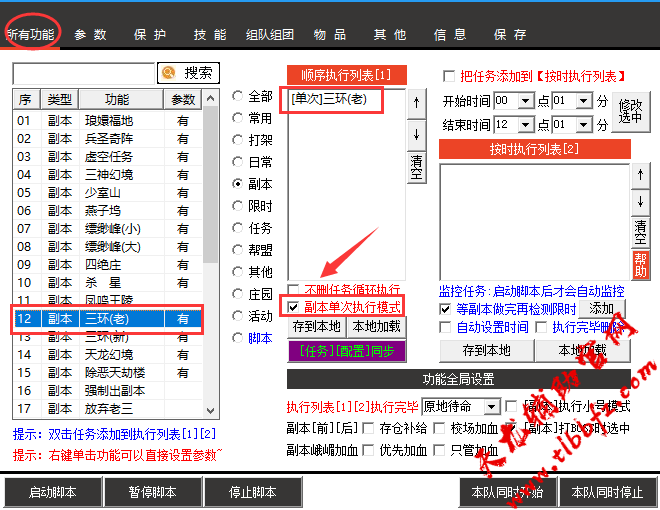Click 暂停脚本 button
Screen dimensions: 660x510
[x=153, y=492]
